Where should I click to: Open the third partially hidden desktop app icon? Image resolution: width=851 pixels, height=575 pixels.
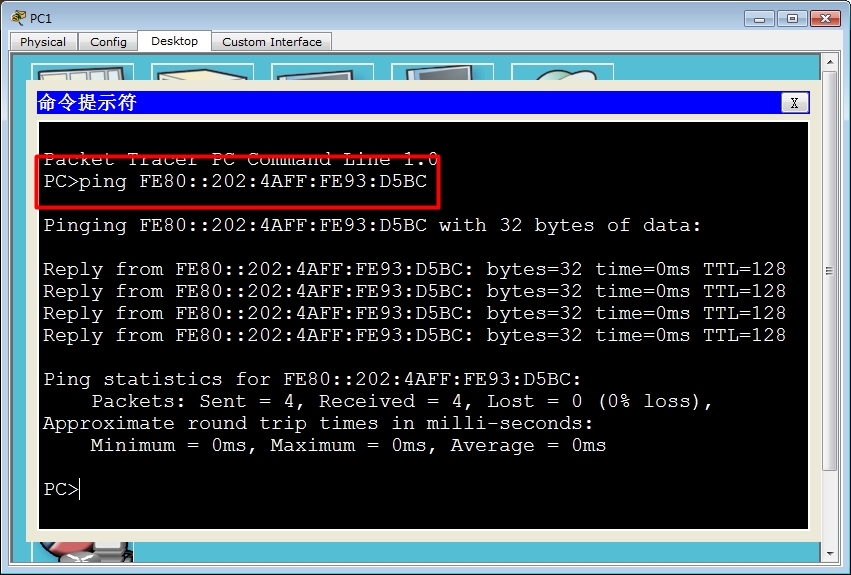[x=322, y=75]
